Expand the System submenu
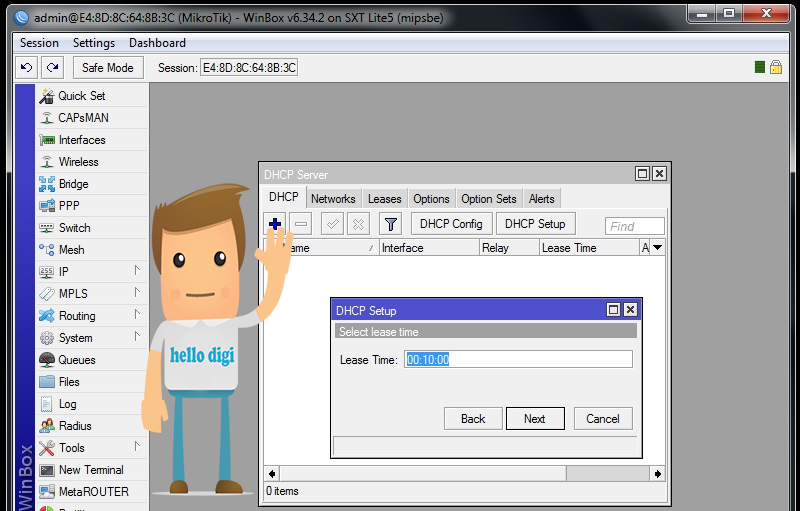 pyautogui.click(x=137, y=336)
